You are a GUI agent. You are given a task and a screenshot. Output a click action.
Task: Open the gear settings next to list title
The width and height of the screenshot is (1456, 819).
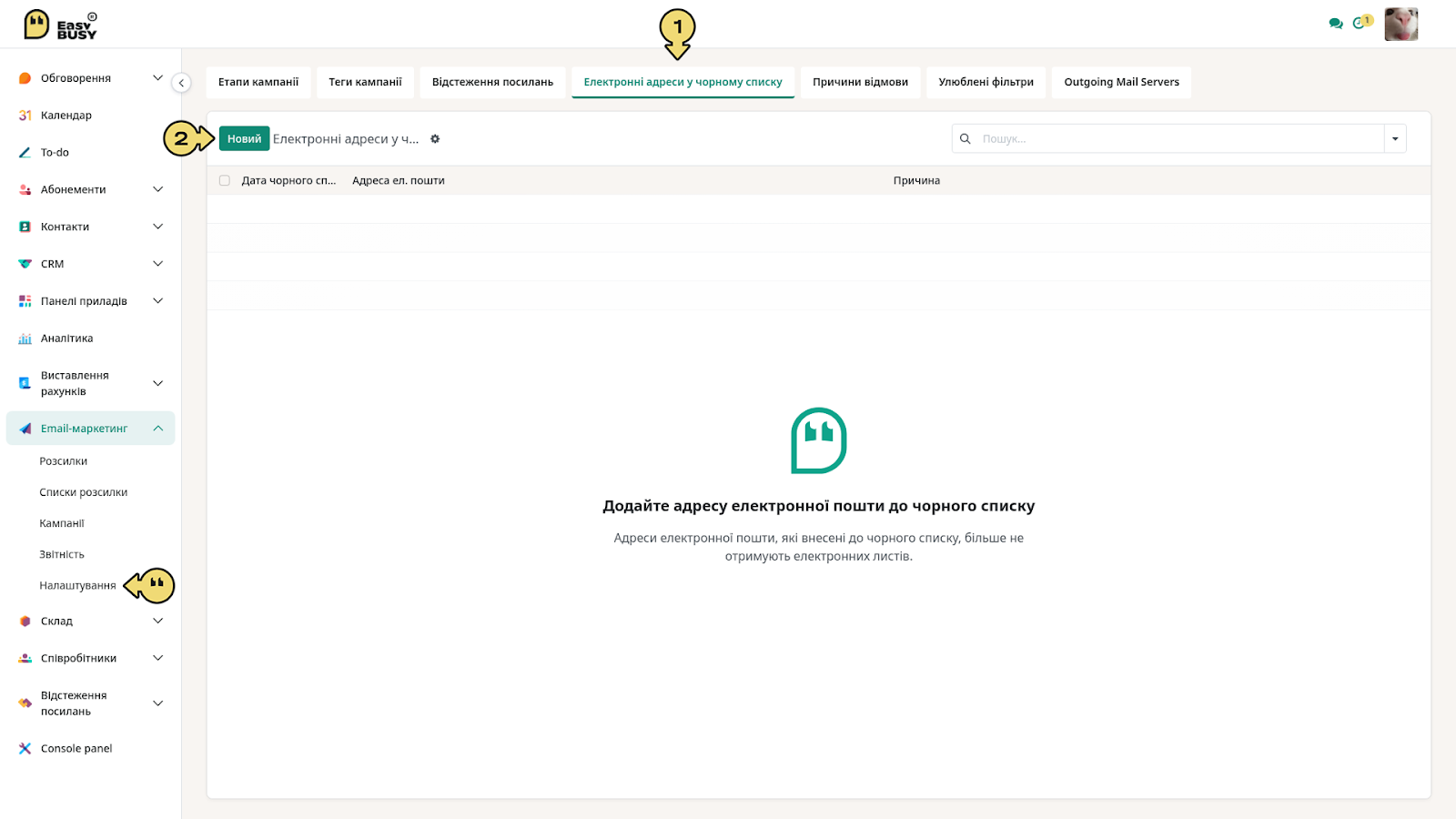435,139
